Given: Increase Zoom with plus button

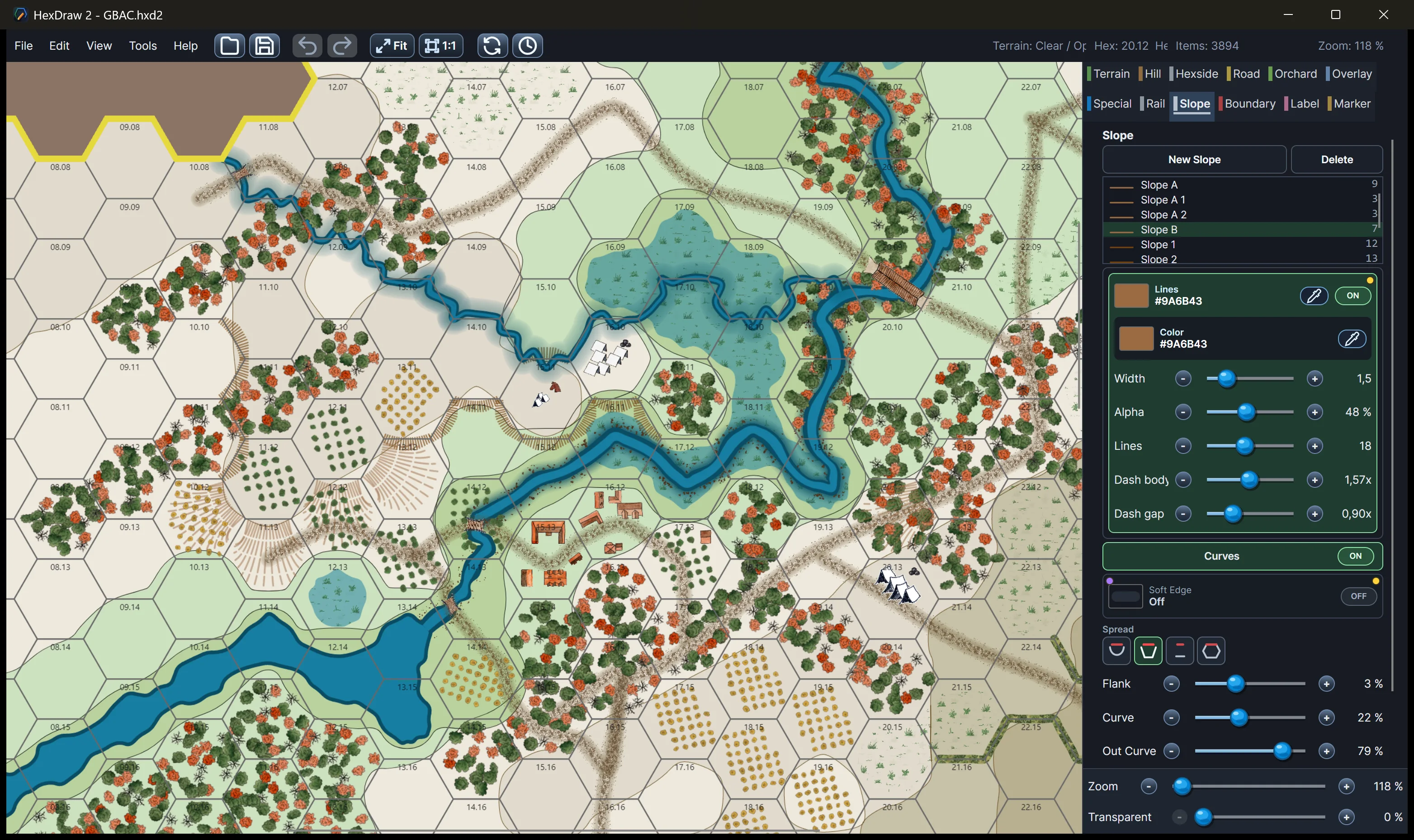Looking at the screenshot, I should tap(1347, 786).
